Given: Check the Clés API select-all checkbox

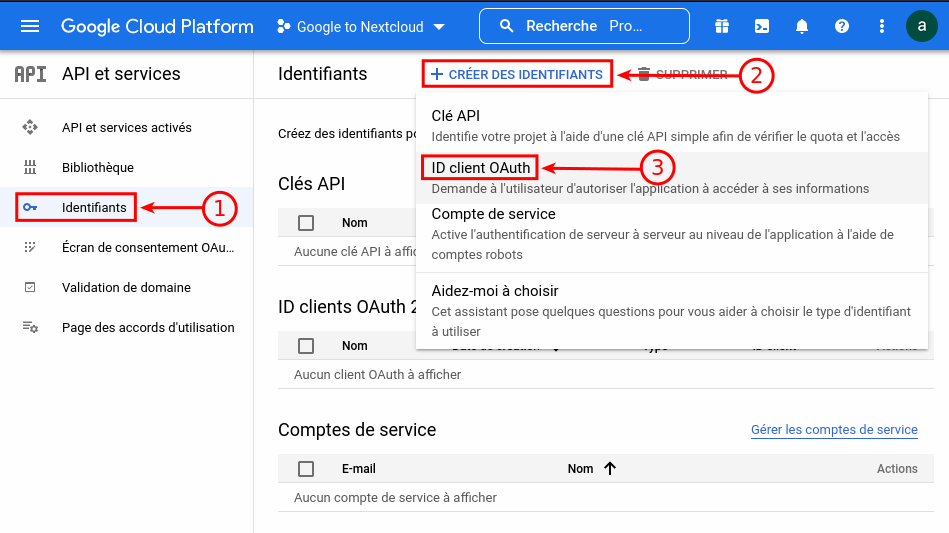Looking at the screenshot, I should 306,223.
